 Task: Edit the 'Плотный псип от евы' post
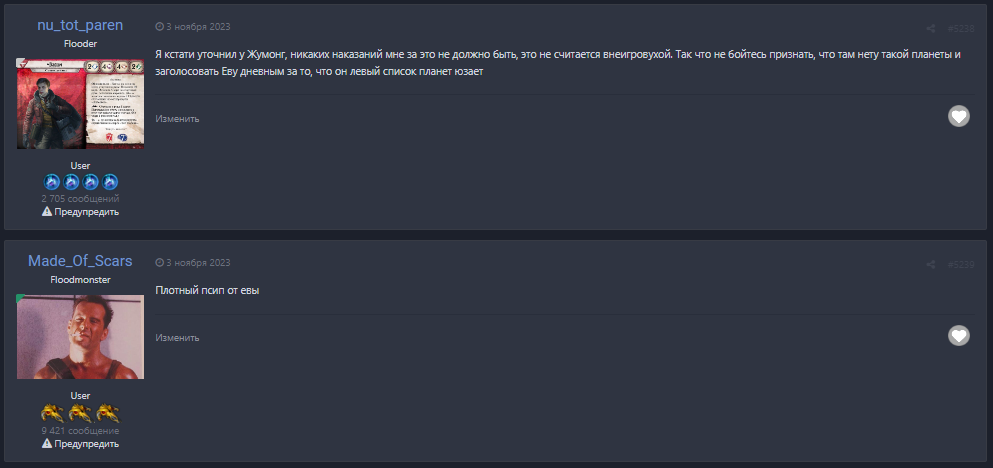tap(177, 338)
